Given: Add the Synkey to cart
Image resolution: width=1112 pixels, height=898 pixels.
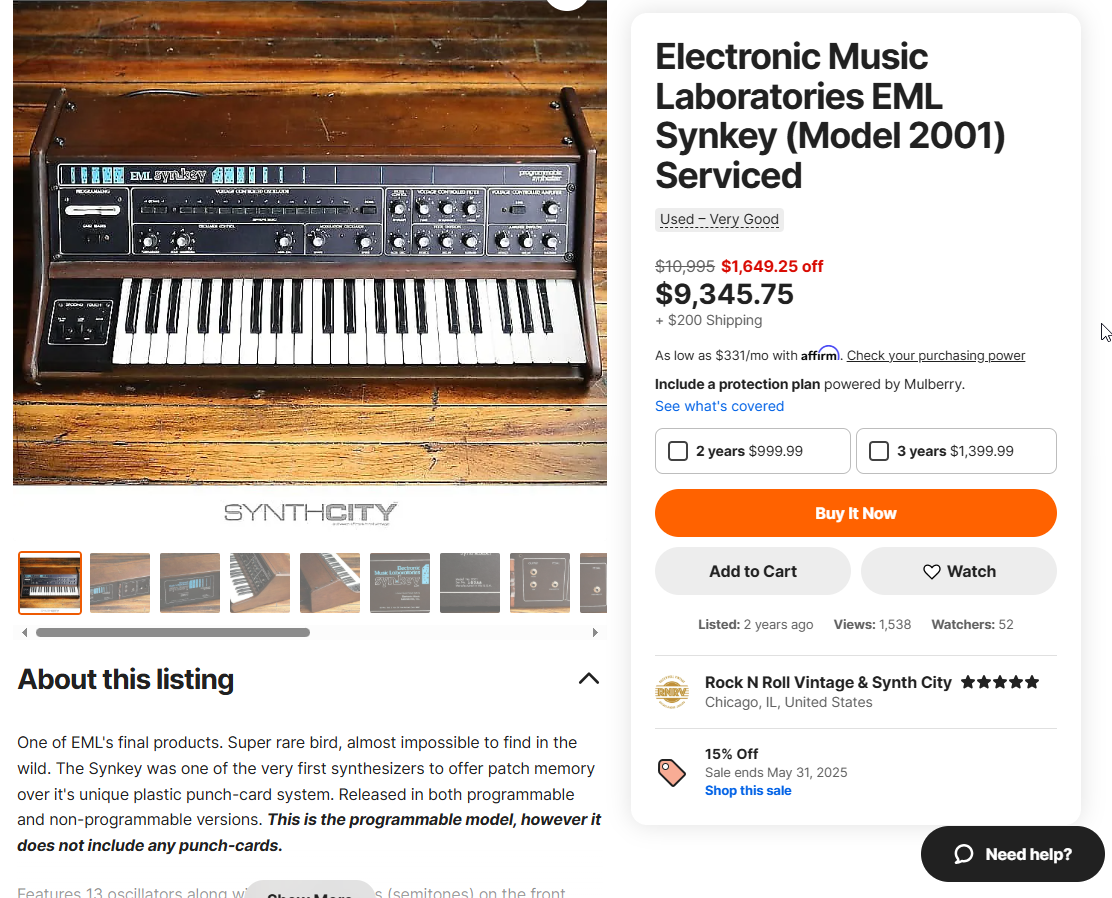Looking at the screenshot, I should pos(752,571).
